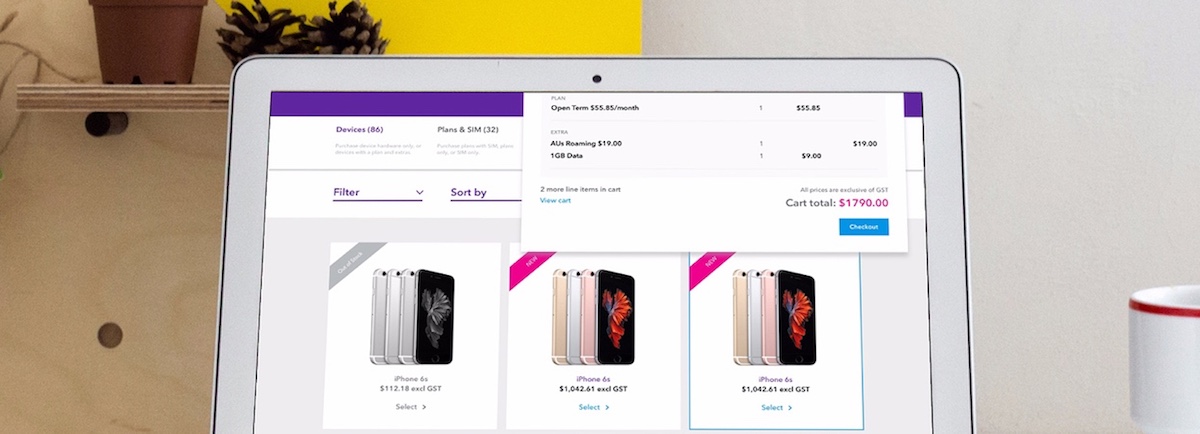
Task: Select the Open Term $55.85/month cart item
Action: (594, 108)
